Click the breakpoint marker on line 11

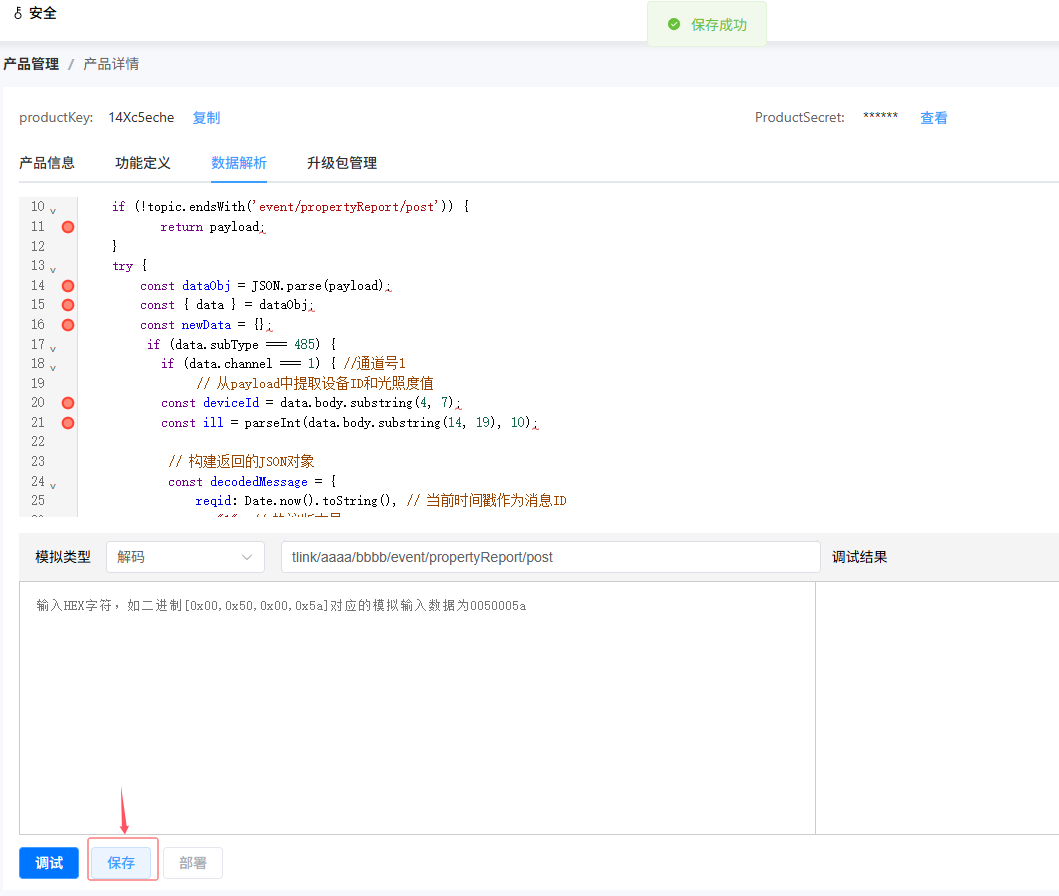click(x=68, y=227)
